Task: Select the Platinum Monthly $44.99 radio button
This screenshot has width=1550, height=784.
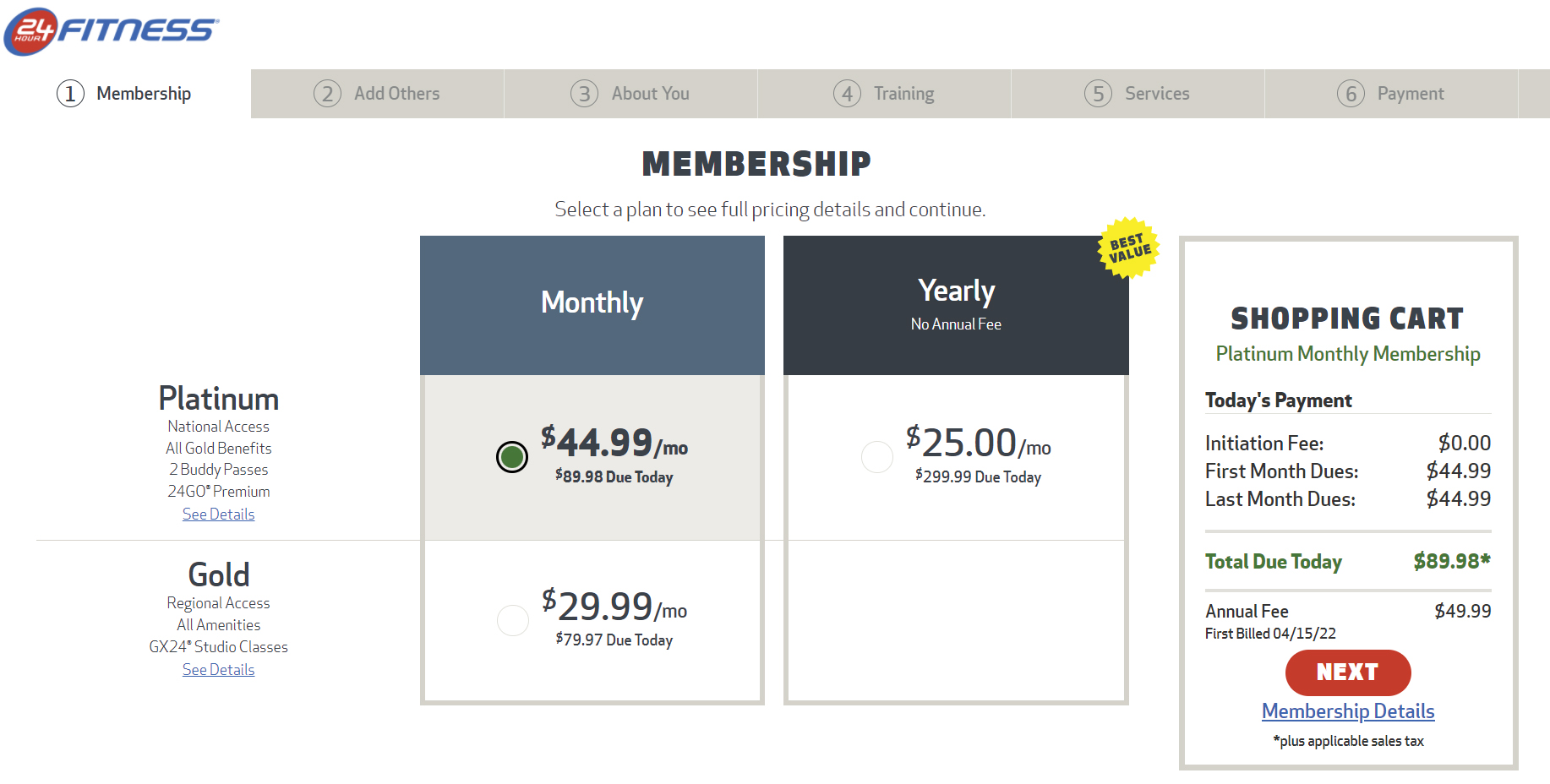Action: tap(512, 457)
